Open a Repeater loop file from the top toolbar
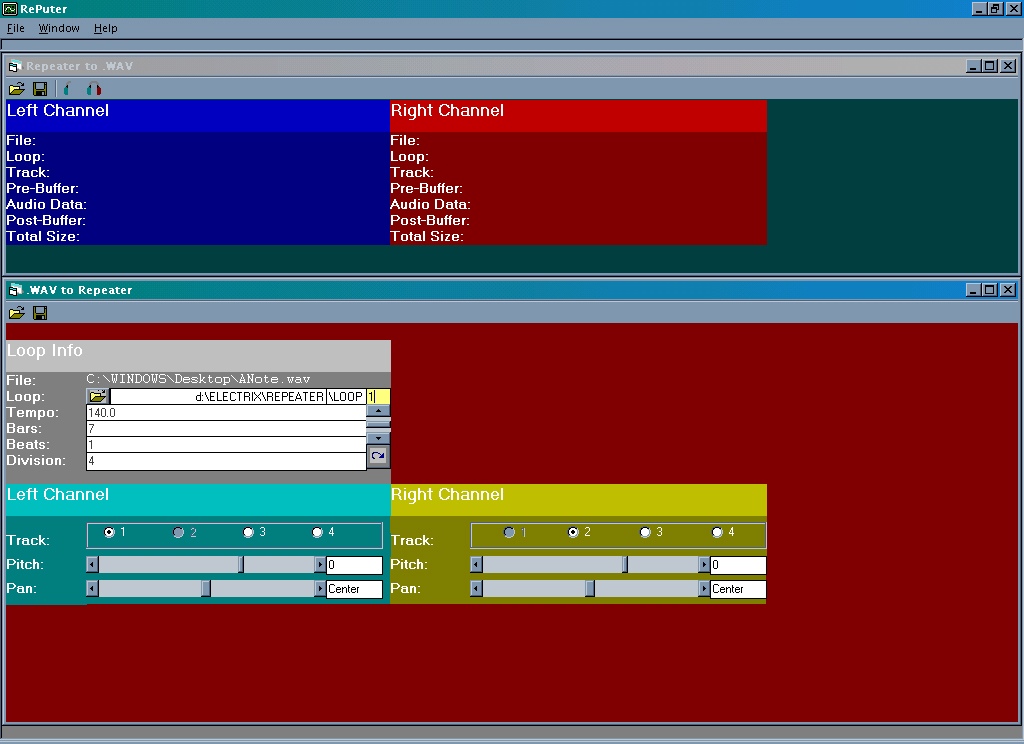1024x744 pixels. (x=17, y=89)
